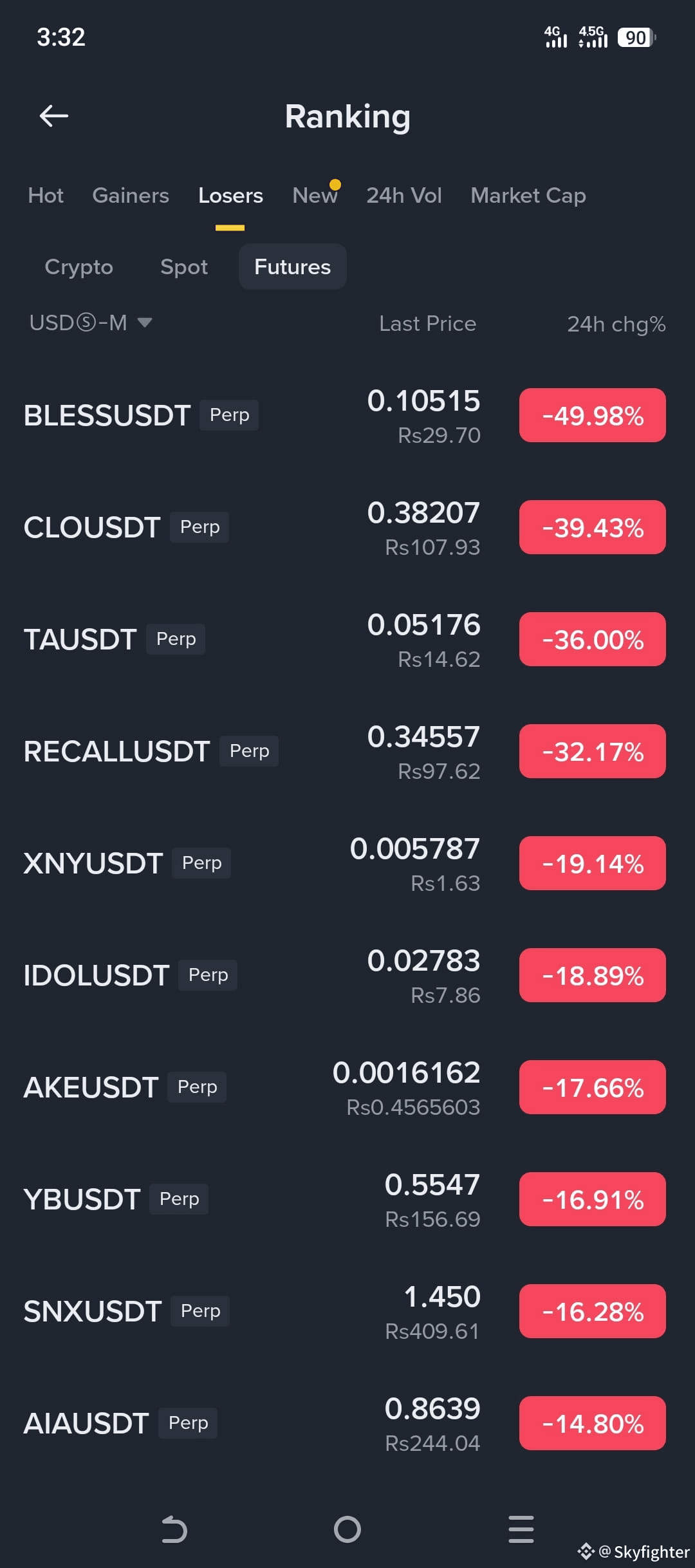Tap the Android home circle icon

point(347,1529)
